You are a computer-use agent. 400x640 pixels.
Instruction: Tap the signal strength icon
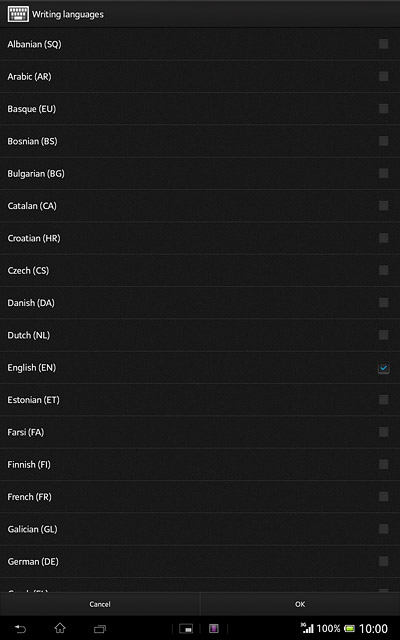click(307, 628)
